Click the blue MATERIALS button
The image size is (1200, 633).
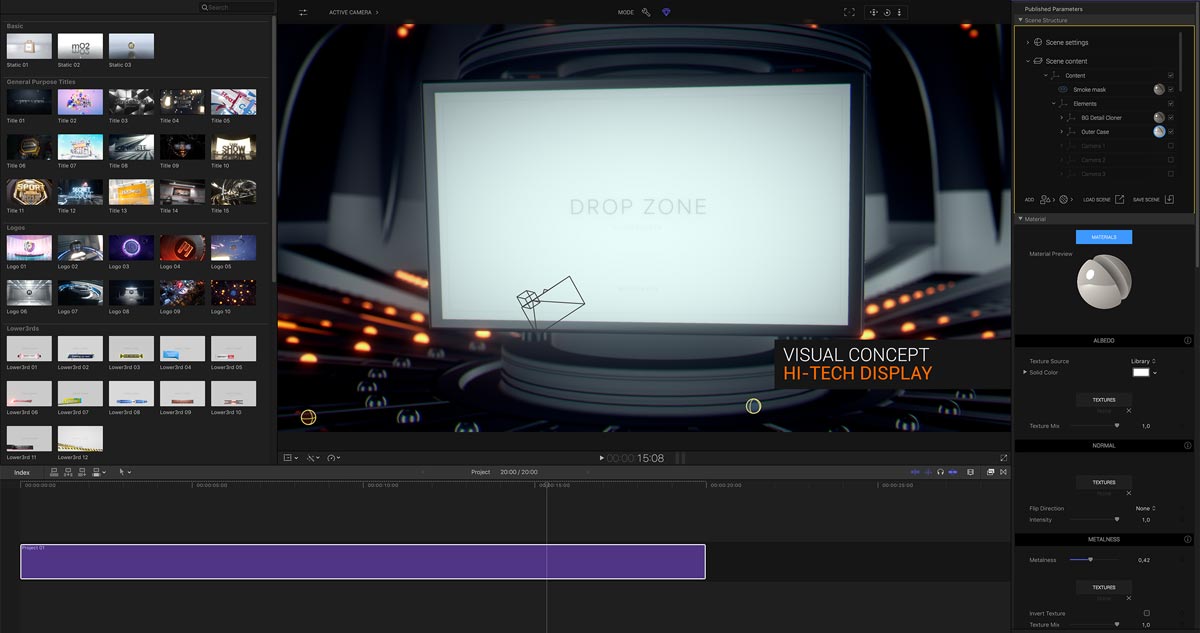(x=1104, y=237)
